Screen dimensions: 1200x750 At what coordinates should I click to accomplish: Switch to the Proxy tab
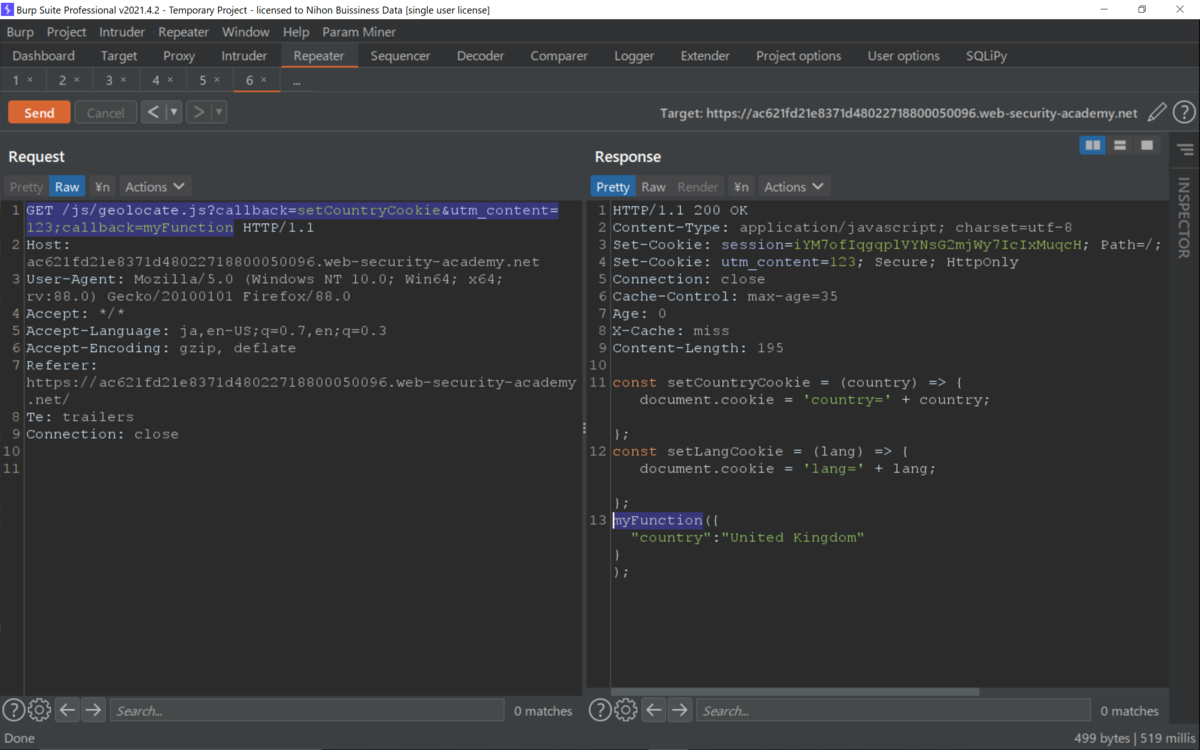[x=179, y=56]
